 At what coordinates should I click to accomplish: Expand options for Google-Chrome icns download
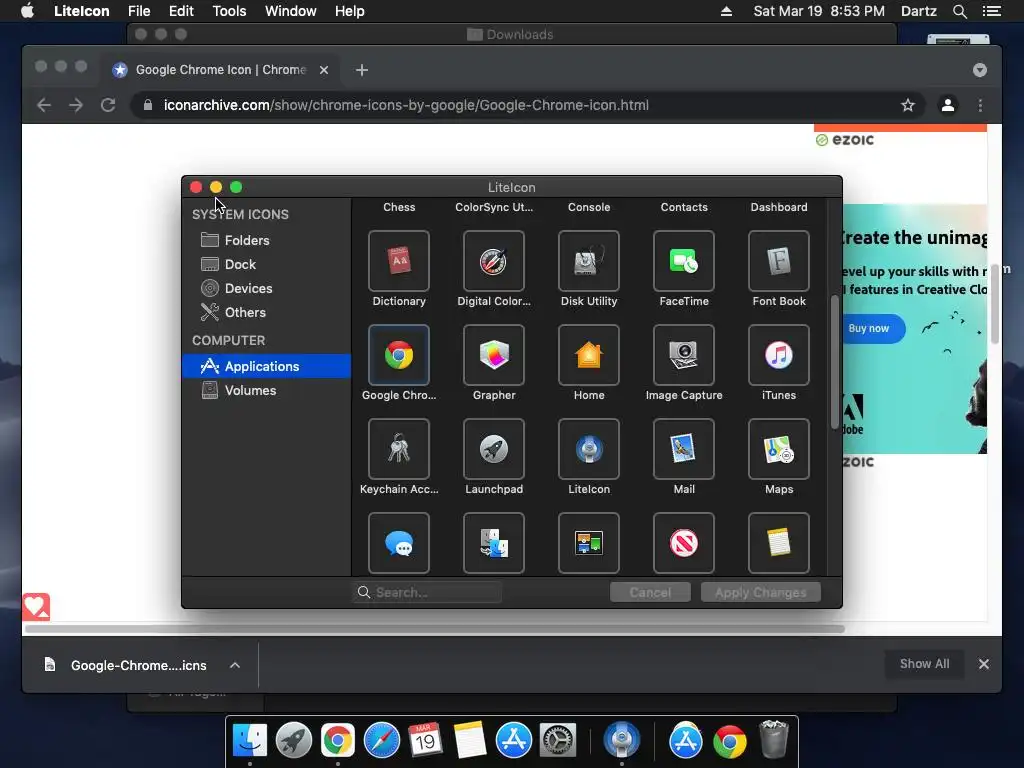[235, 665]
